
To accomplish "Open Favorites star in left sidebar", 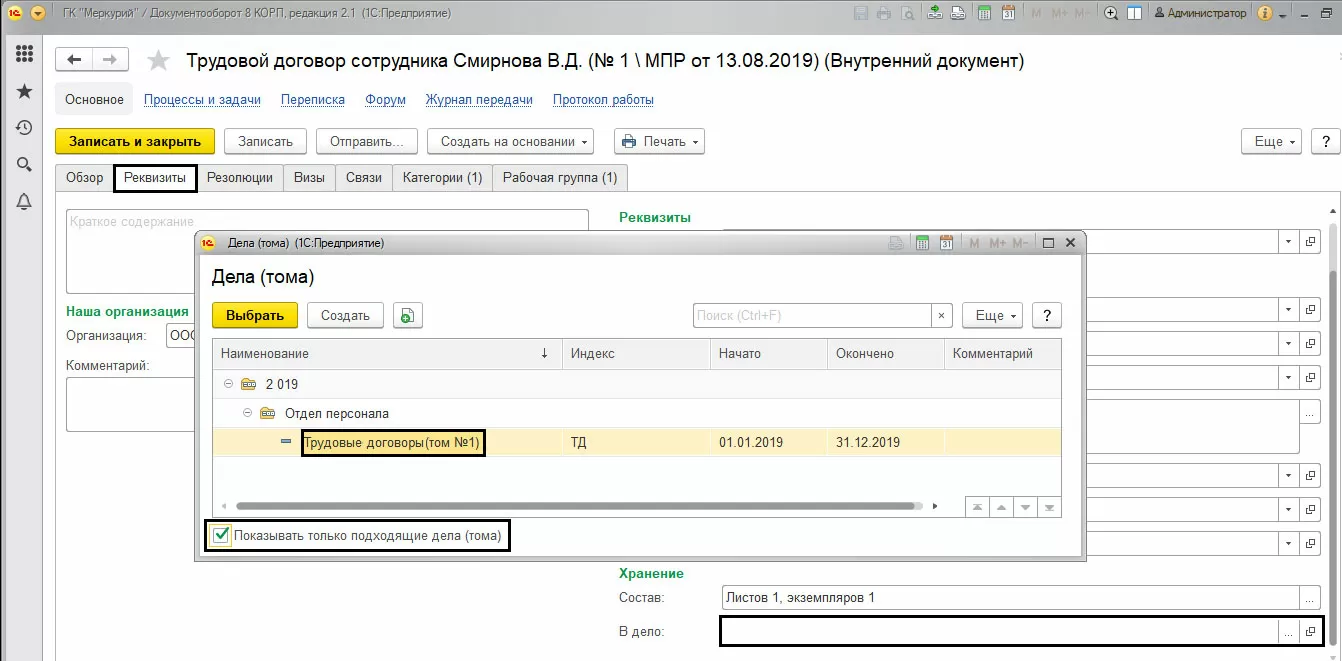I will (24, 91).
